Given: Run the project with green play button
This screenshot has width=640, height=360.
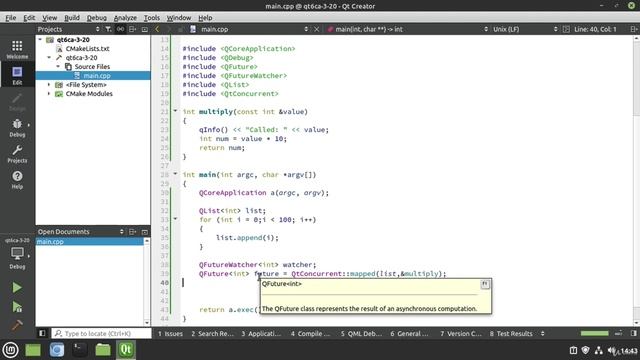Looking at the screenshot, I should point(17,287).
